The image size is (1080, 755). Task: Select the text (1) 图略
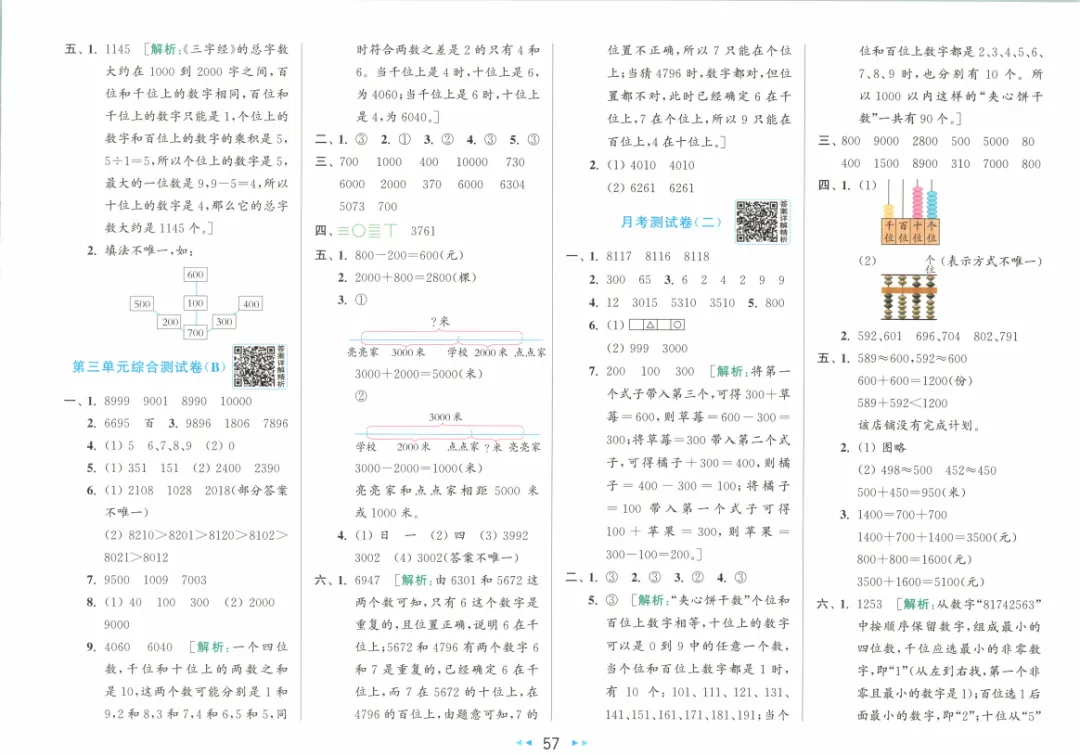(x=882, y=448)
